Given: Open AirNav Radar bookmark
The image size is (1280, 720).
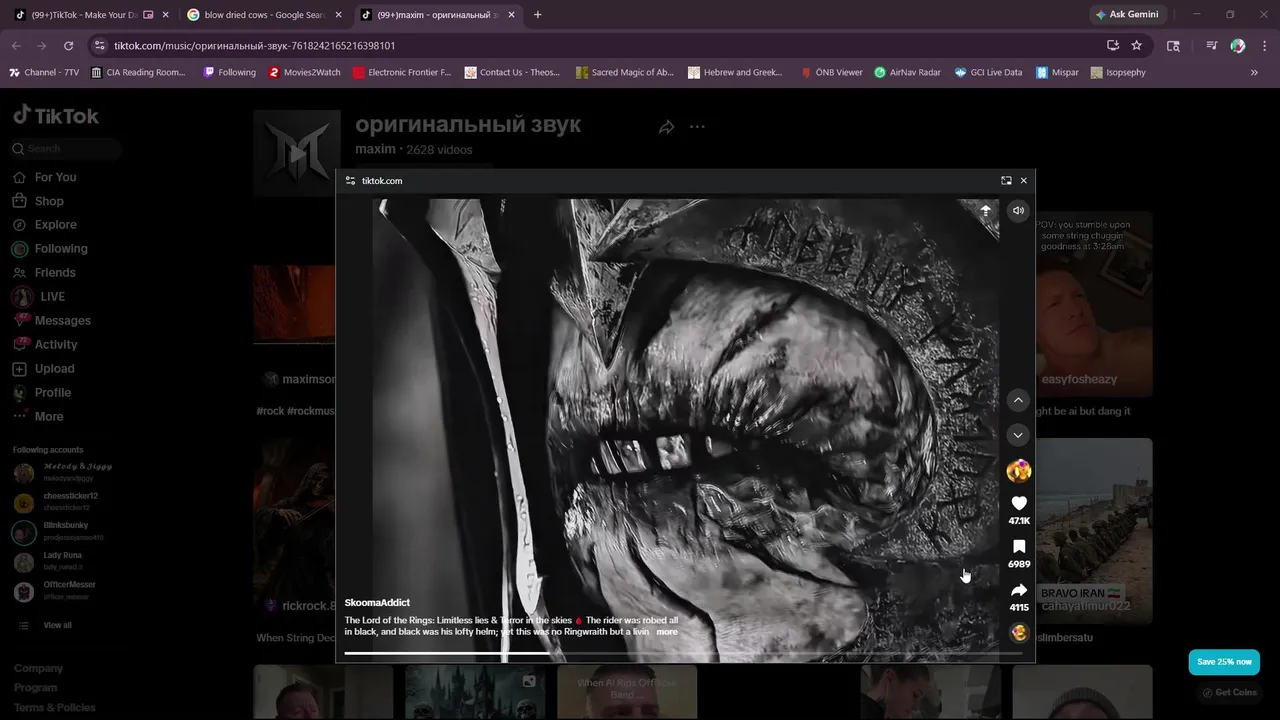Looking at the screenshot, I should pyautogui.click(x=907, y=73).
